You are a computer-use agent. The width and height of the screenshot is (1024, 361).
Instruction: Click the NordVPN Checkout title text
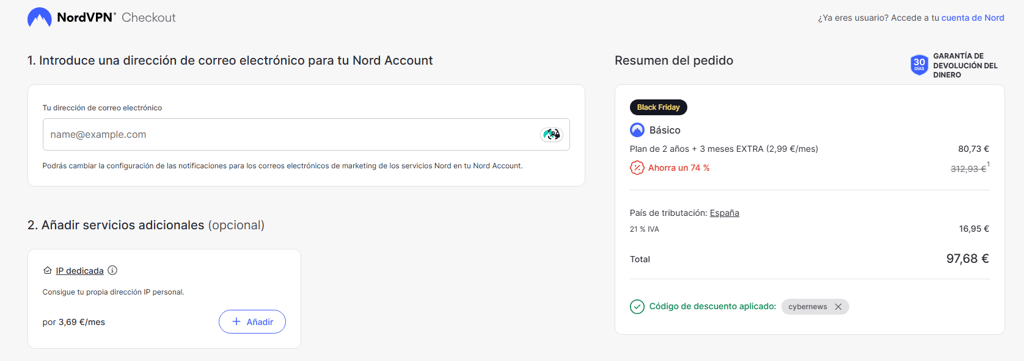point(117,18)
